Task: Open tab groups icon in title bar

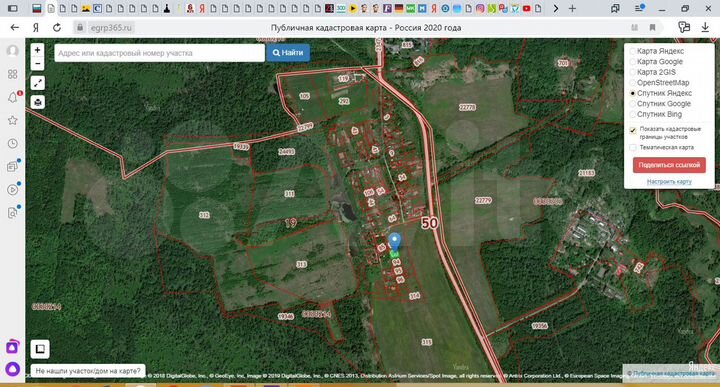Action: coord(615,8)
